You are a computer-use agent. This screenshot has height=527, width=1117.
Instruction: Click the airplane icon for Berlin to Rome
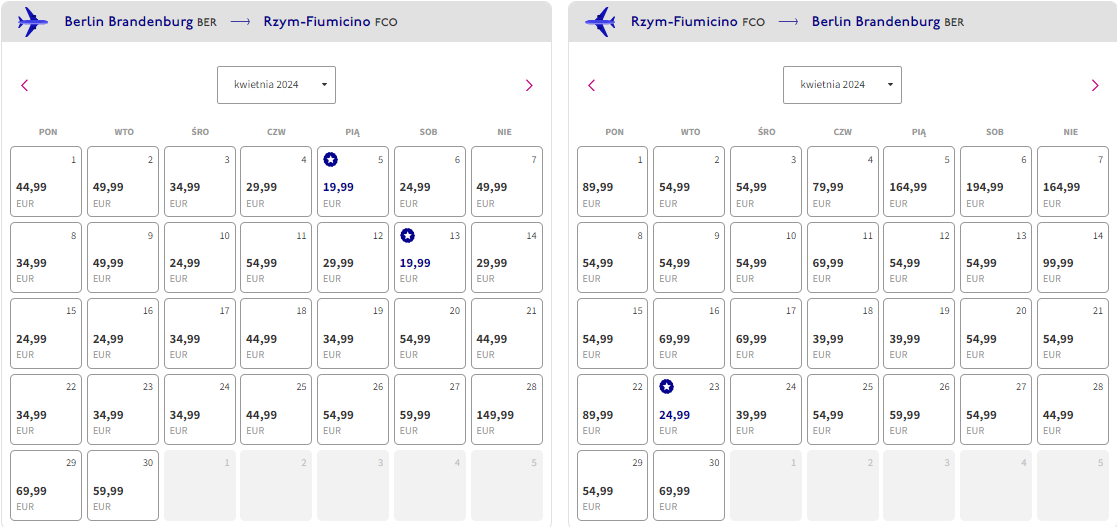point(33,22)
